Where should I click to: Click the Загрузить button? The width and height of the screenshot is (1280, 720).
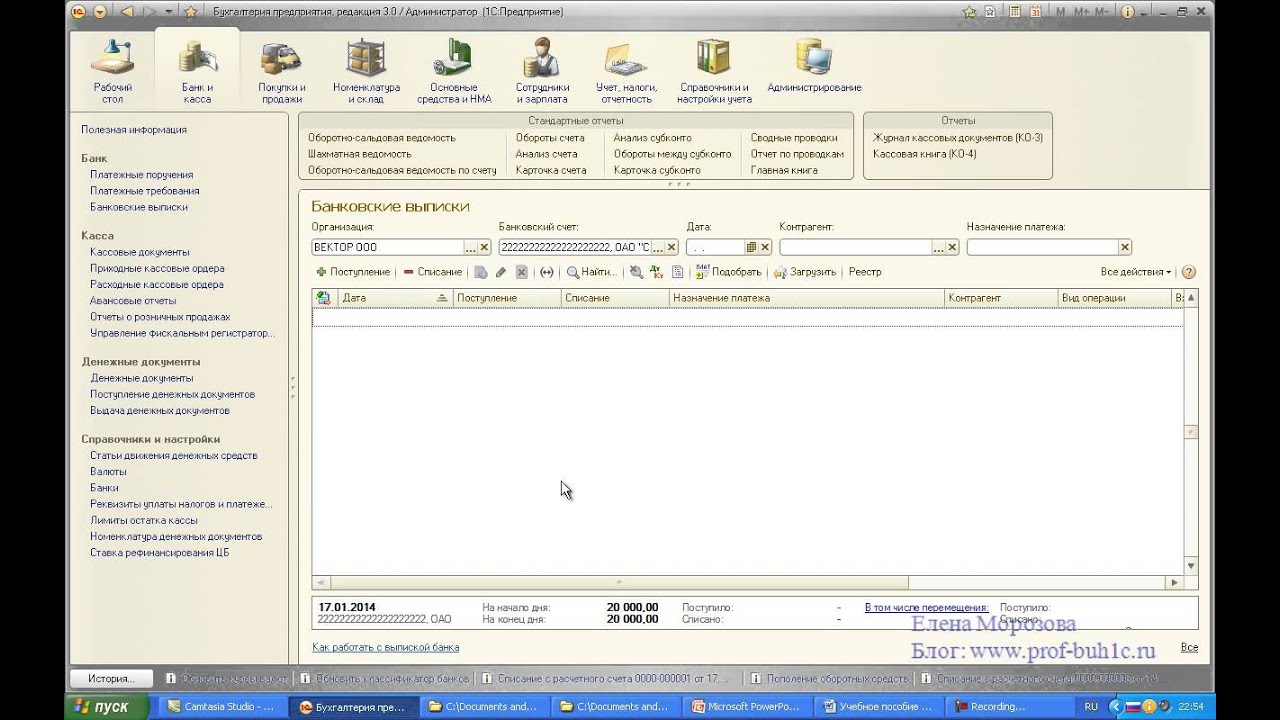(x=805, y=272)
